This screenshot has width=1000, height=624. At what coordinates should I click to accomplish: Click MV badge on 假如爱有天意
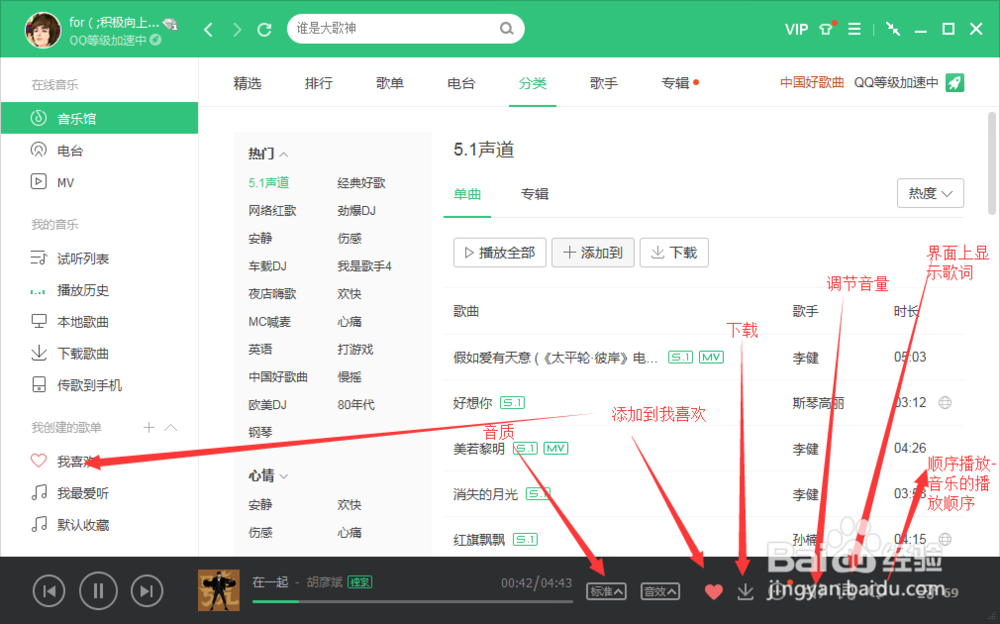click(711, 357)
